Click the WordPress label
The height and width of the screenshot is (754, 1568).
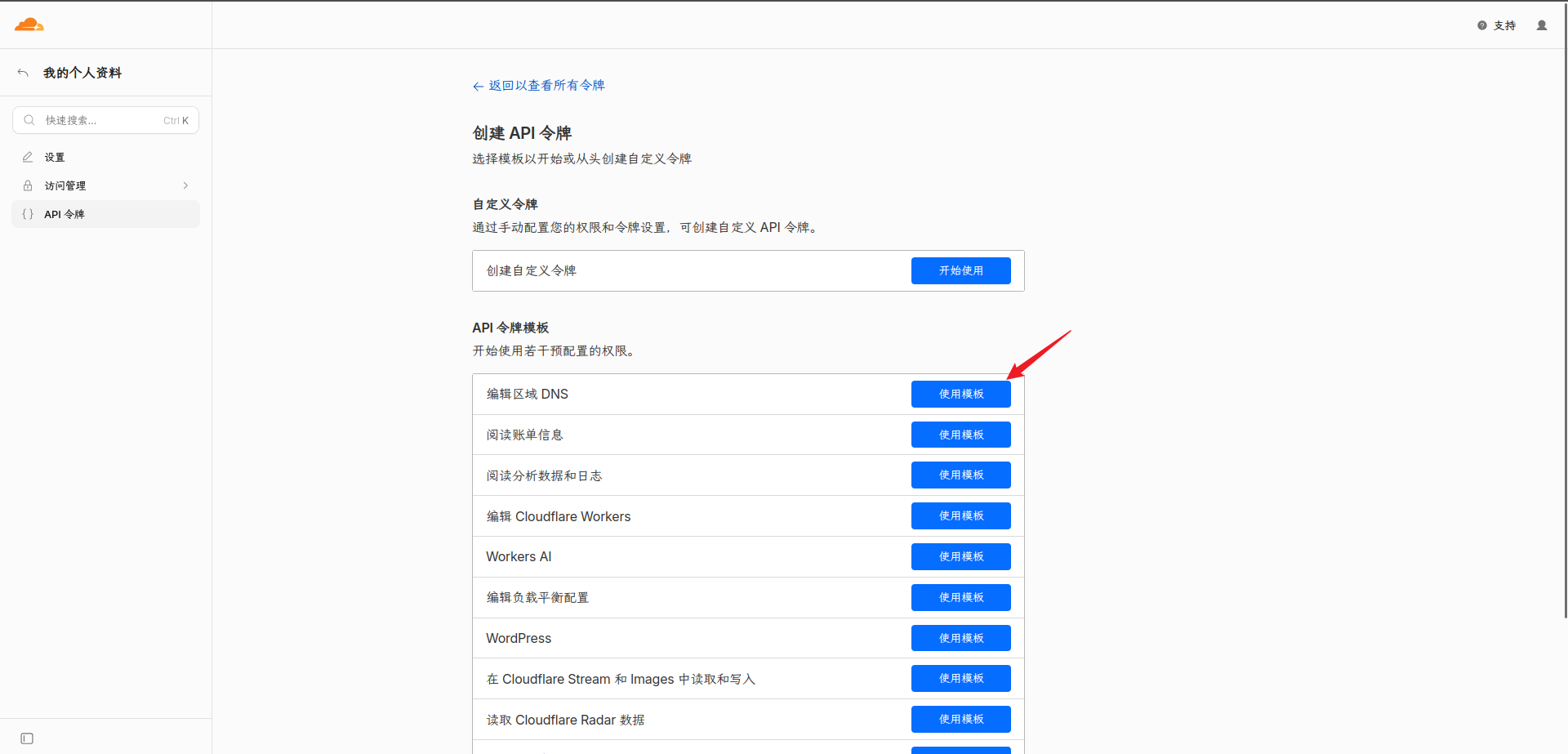pos(519,638)
